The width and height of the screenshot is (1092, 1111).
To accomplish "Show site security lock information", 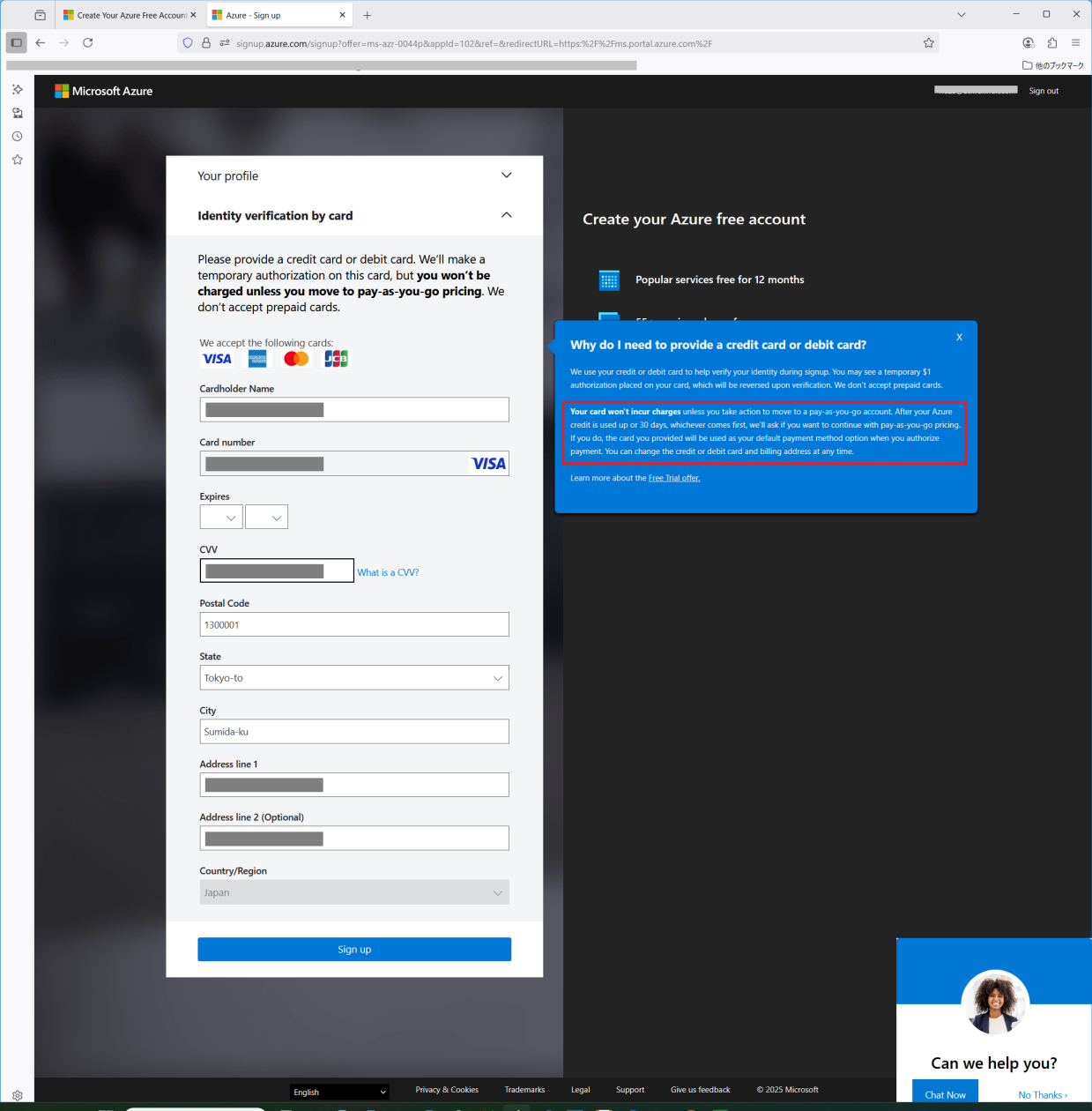I will (x=206, y=42).
